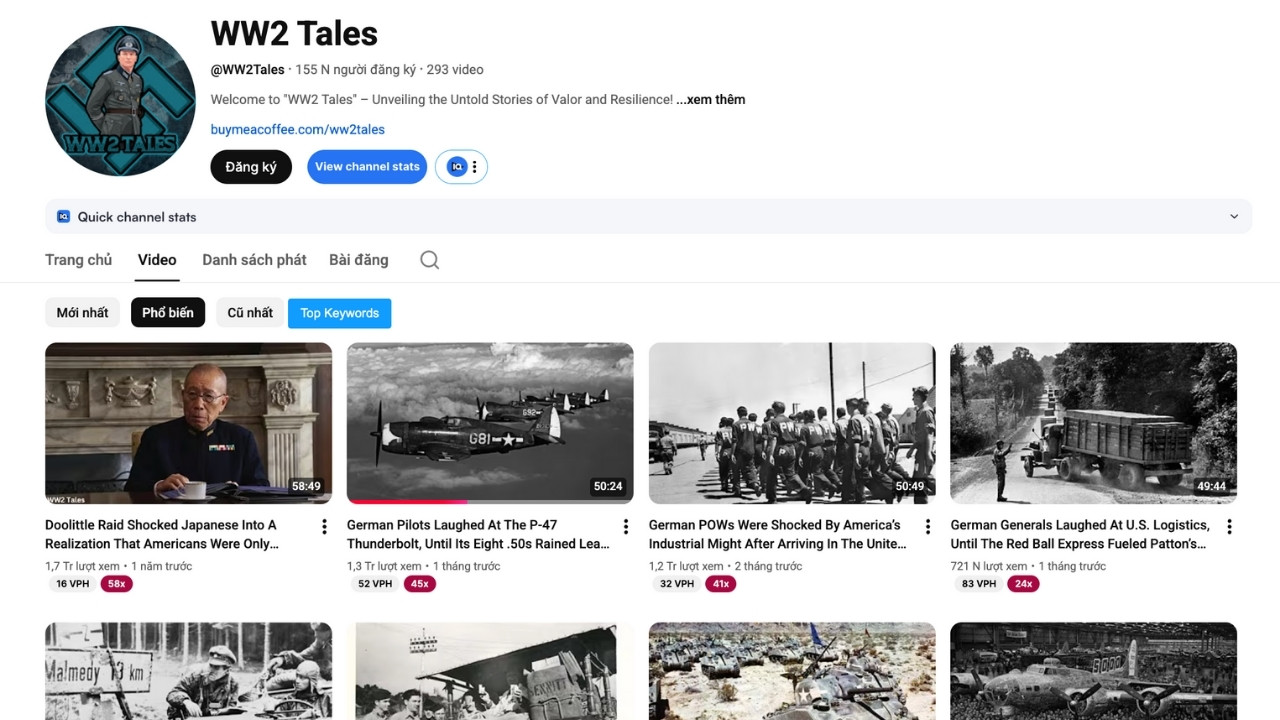Sort videos by Cũ nhất
The image size is (1280, 720).
250,313
